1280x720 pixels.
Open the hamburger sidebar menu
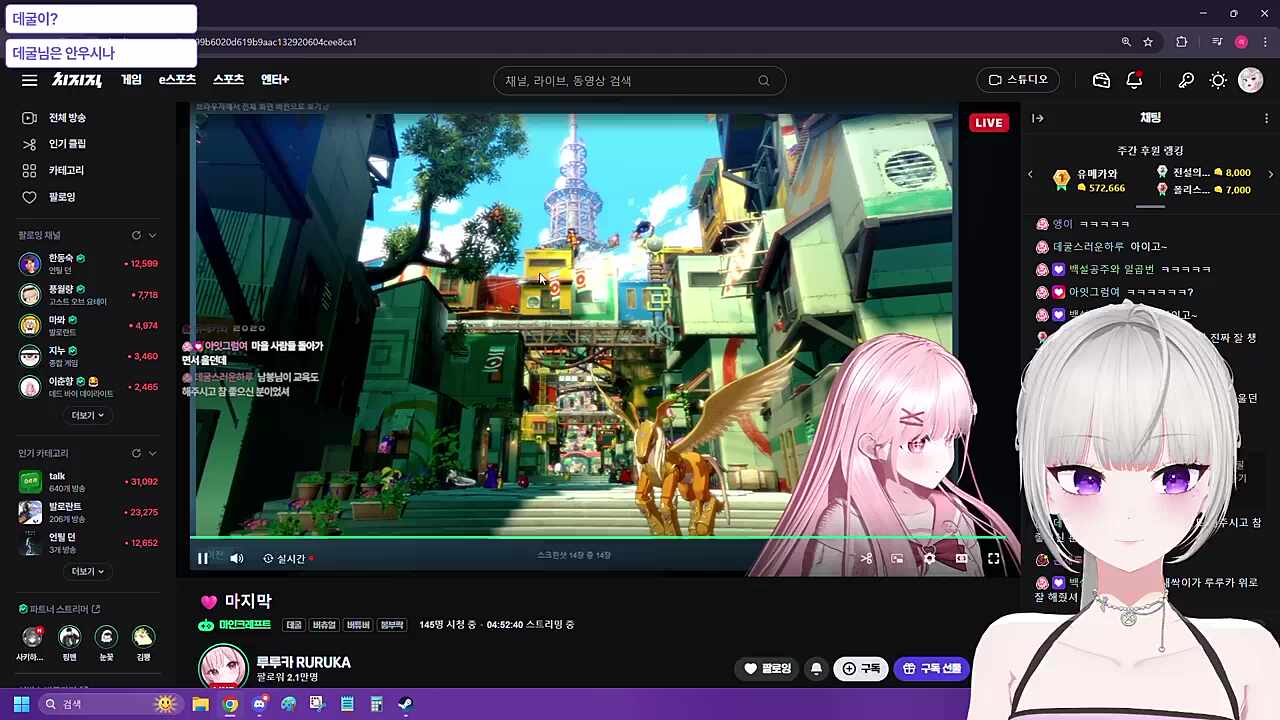(x=29, y=80)
